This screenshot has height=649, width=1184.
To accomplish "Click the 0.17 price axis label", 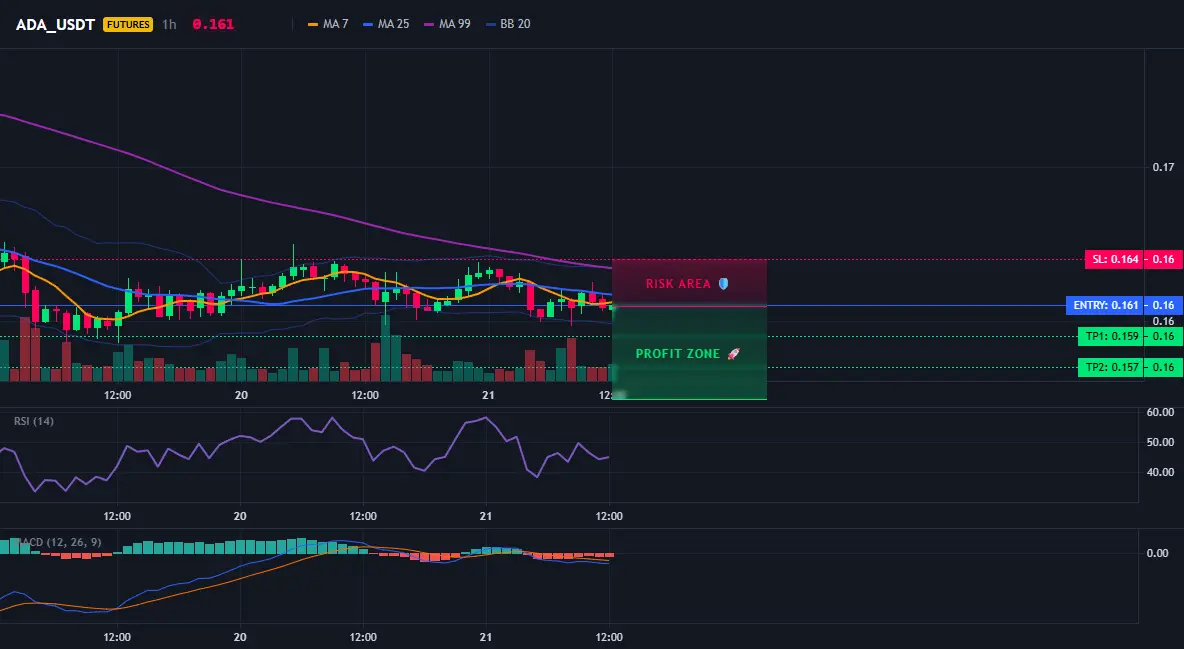I will click(x=1164, y=167).
